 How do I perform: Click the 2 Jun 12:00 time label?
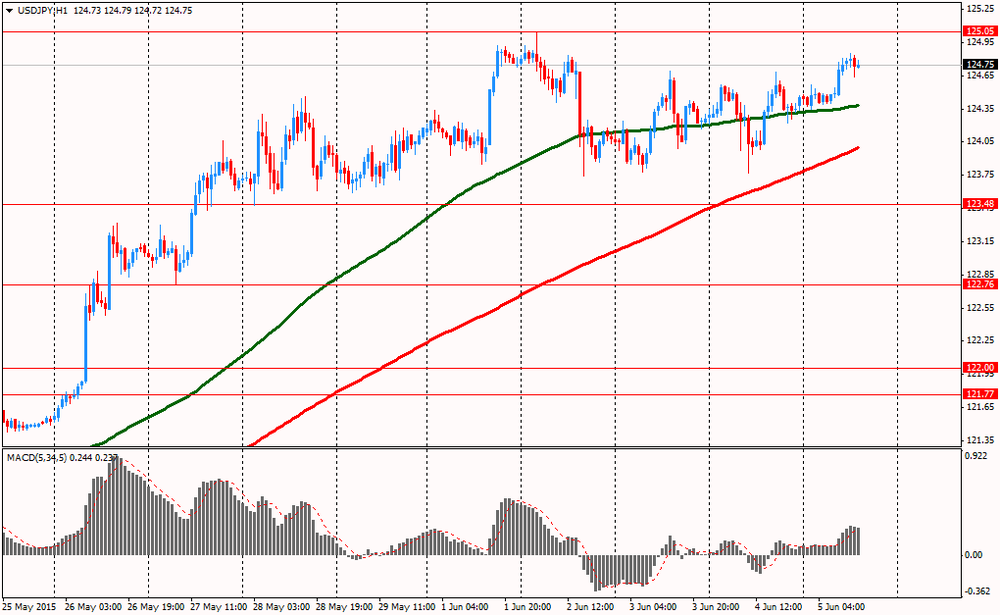point(591,606)
